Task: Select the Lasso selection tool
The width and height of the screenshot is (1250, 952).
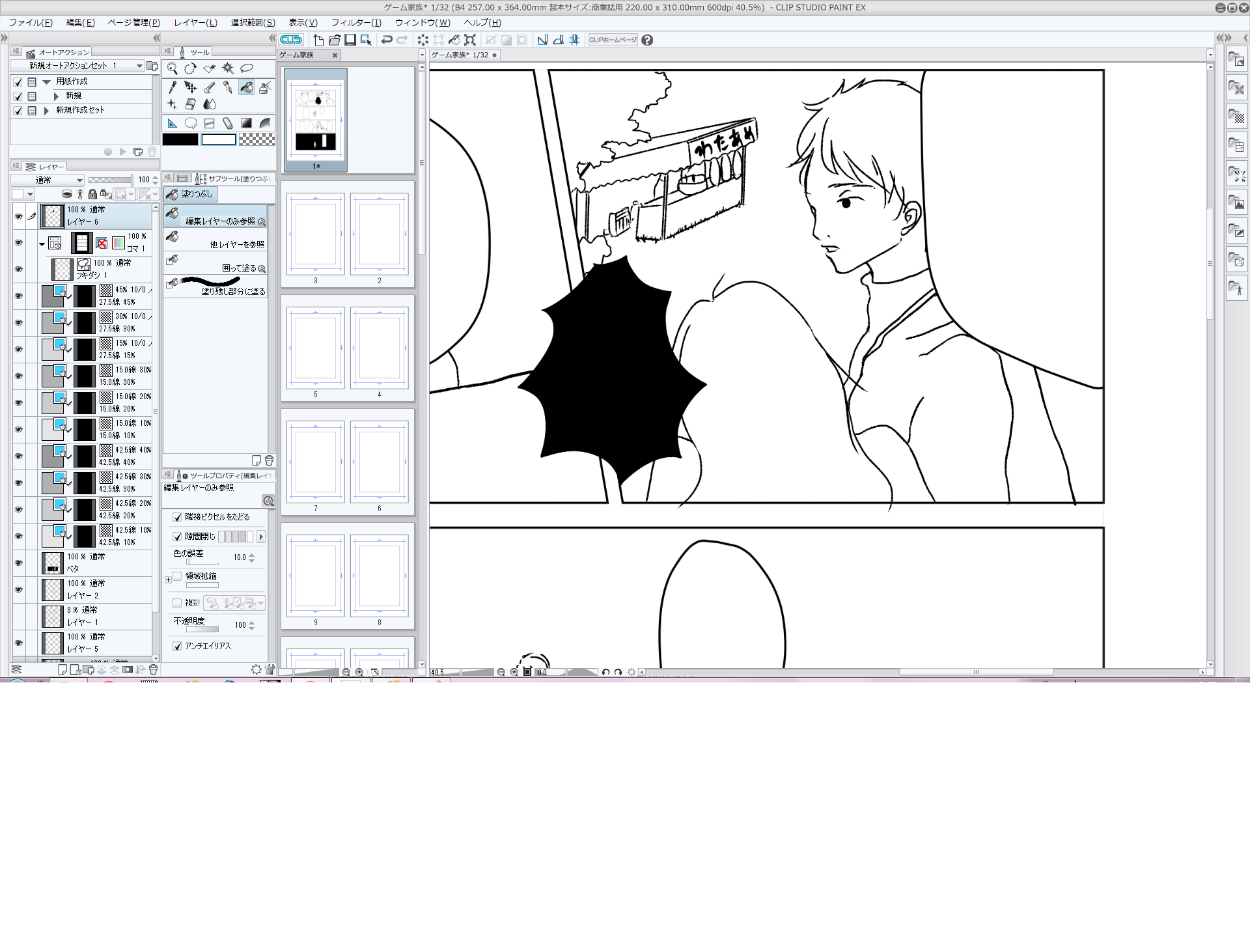Action: click(x=247, y=68)
